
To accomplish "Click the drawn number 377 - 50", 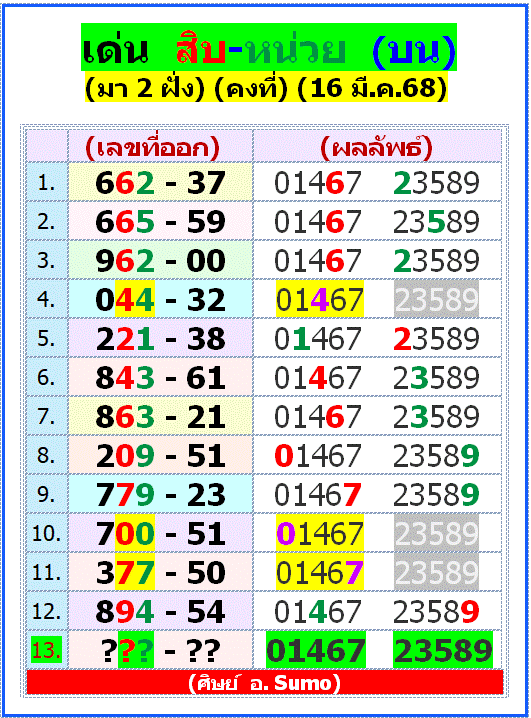I will 160,572.
